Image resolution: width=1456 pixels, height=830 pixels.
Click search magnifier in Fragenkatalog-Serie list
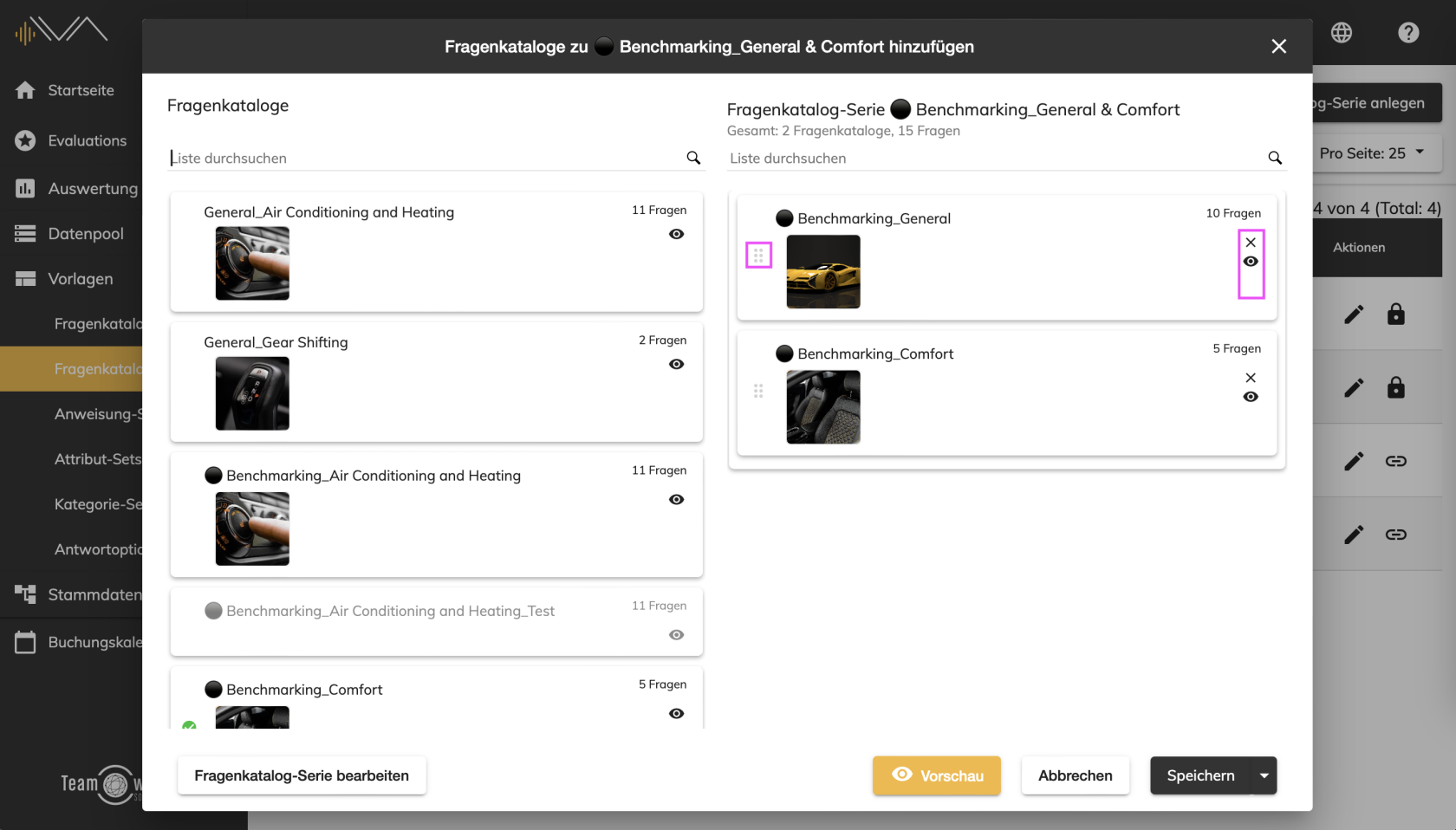(1275, 158)
